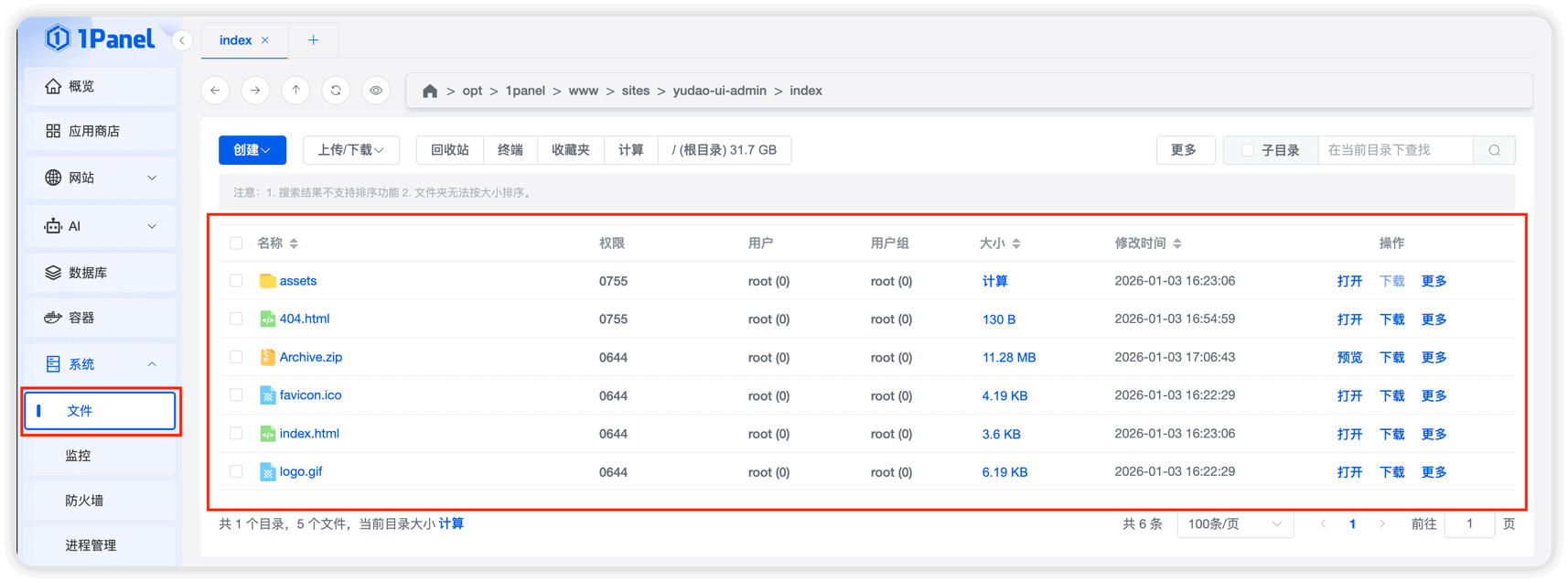This screenshot has width=1568, height=583.
Task: Go up one directory level
Action: [295, 91]
